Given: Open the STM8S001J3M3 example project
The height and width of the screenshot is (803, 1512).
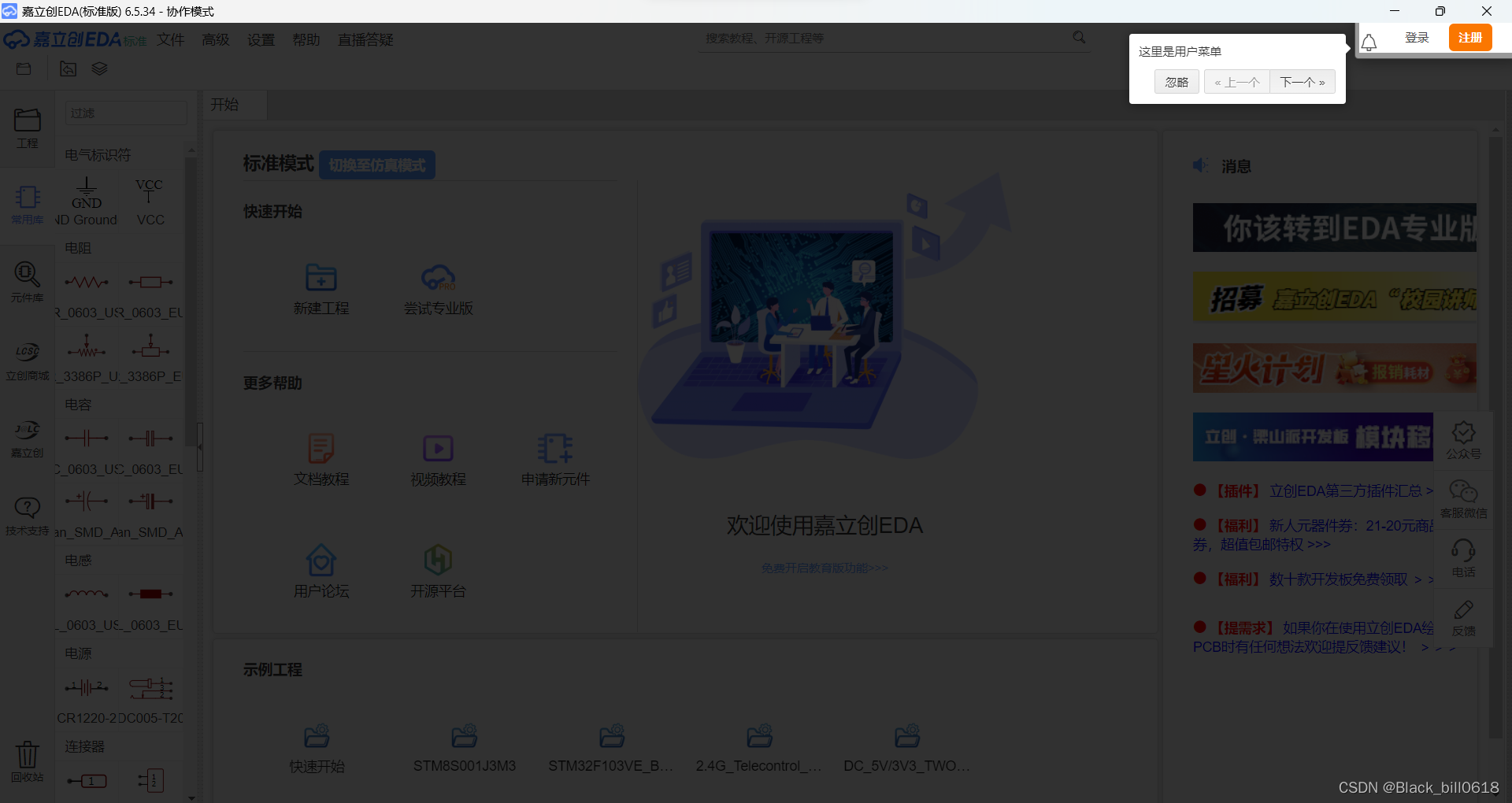Looking at the screenshot, I should pyautogui.click(x=465, y=749).
